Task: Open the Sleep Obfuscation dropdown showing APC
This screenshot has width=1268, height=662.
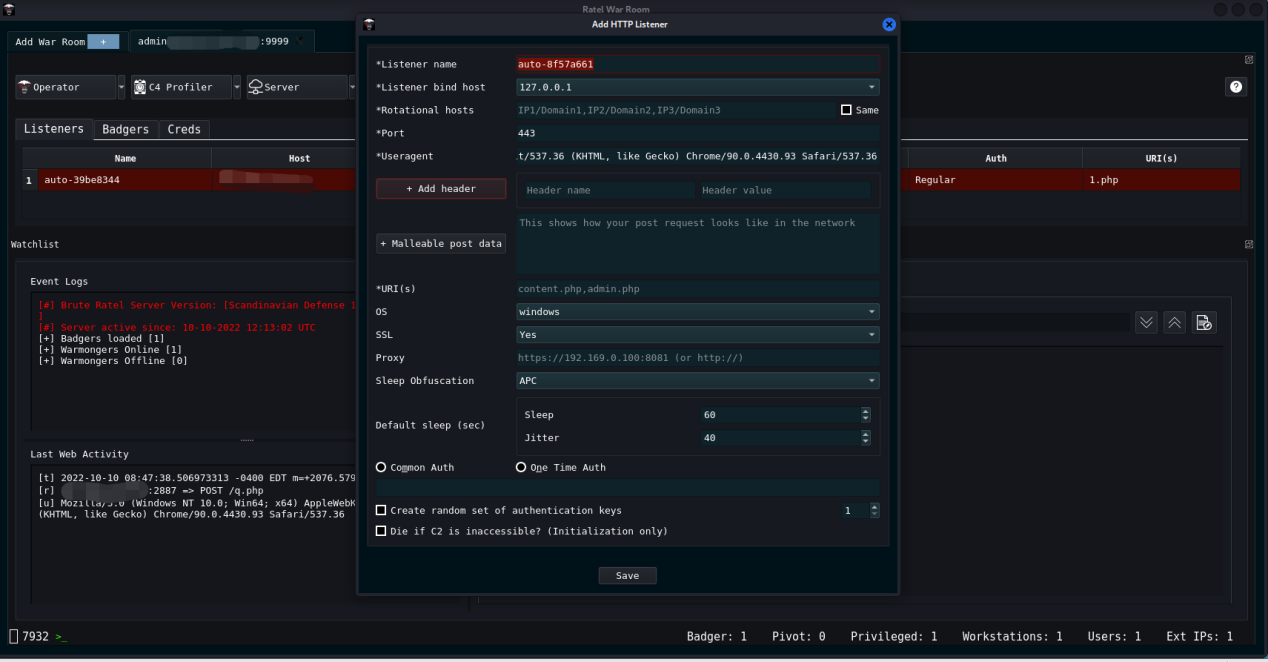Action: pyautogui.click(x=698, y=380)
